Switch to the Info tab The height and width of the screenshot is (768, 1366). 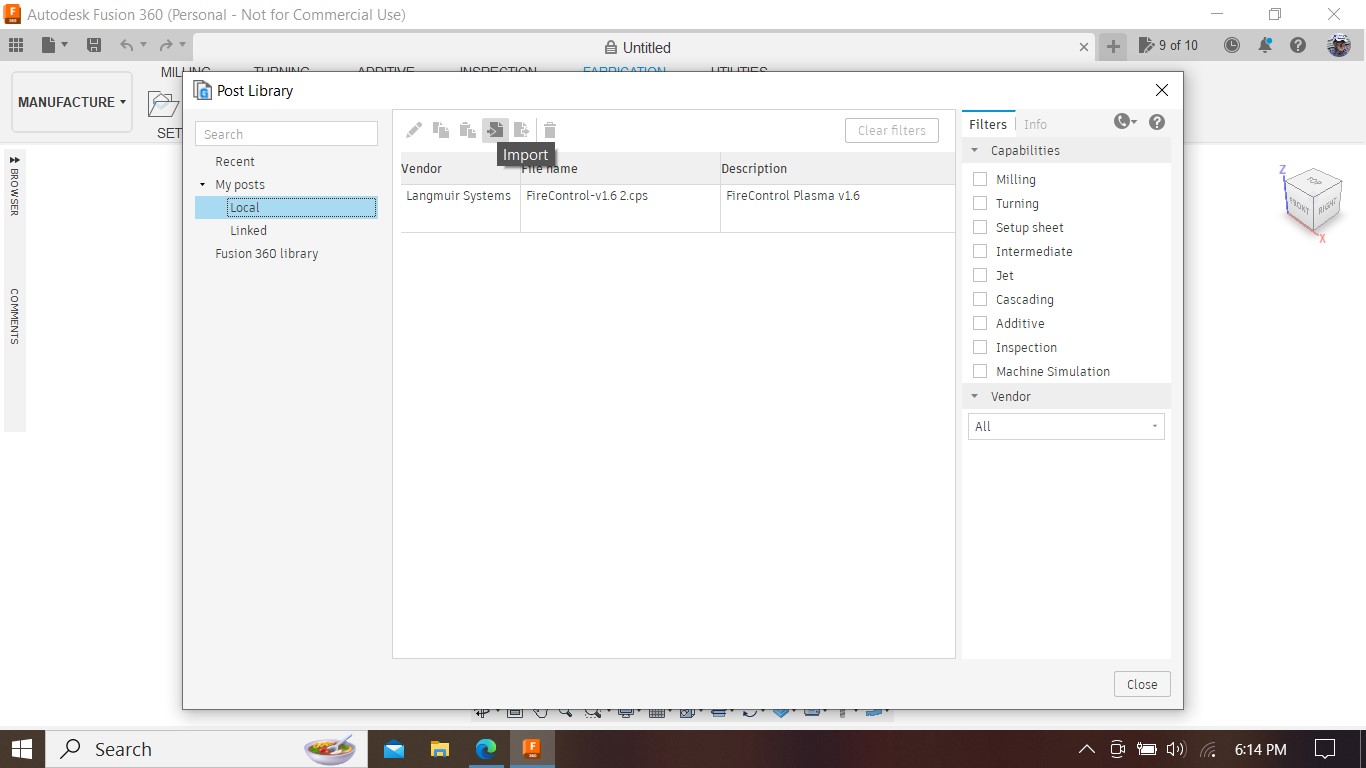(x=1035, y=124)
